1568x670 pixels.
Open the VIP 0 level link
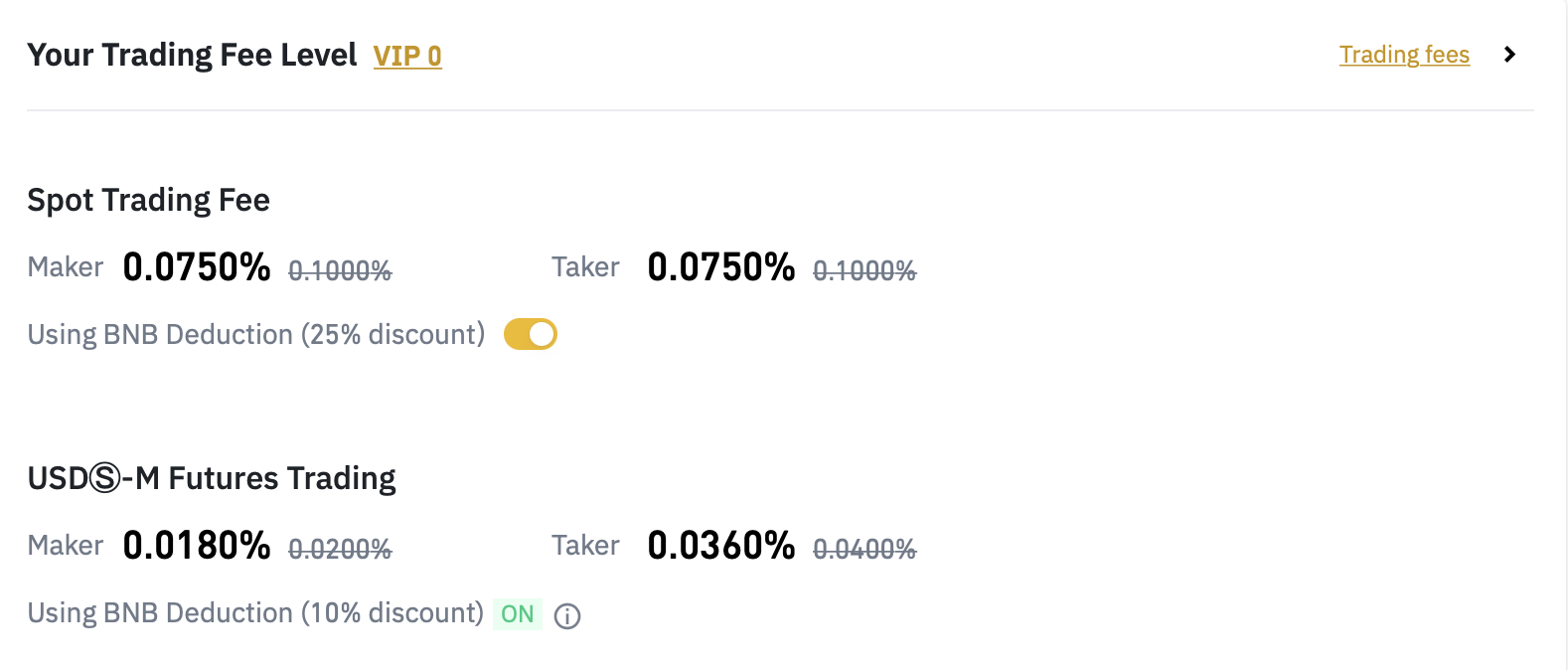point(407,56)
